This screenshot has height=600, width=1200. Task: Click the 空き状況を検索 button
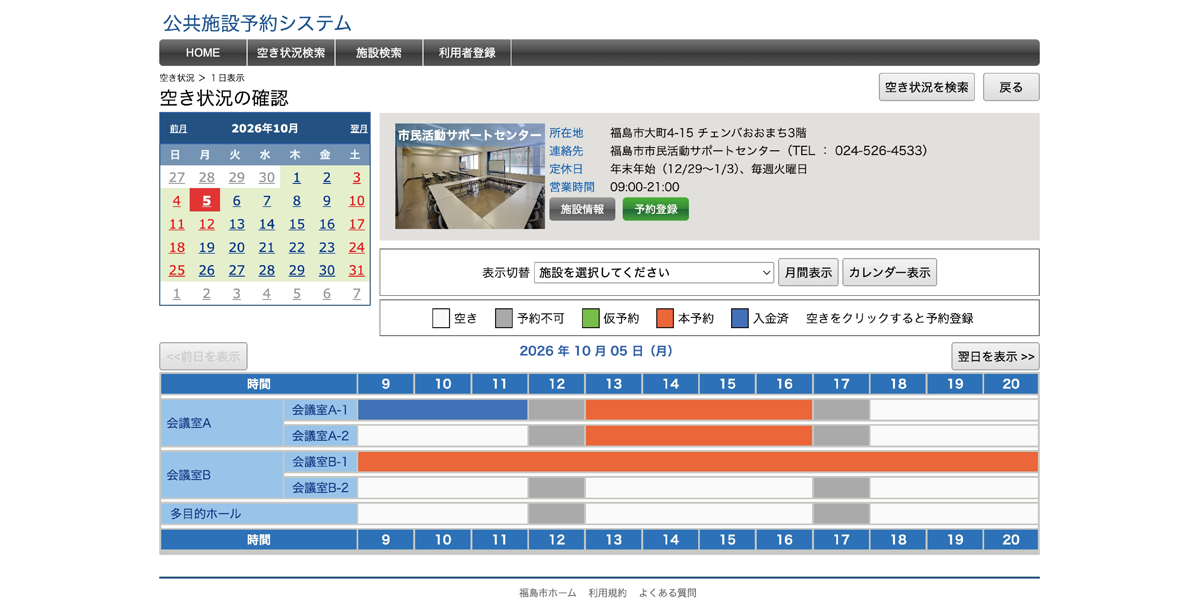point(927,87)
